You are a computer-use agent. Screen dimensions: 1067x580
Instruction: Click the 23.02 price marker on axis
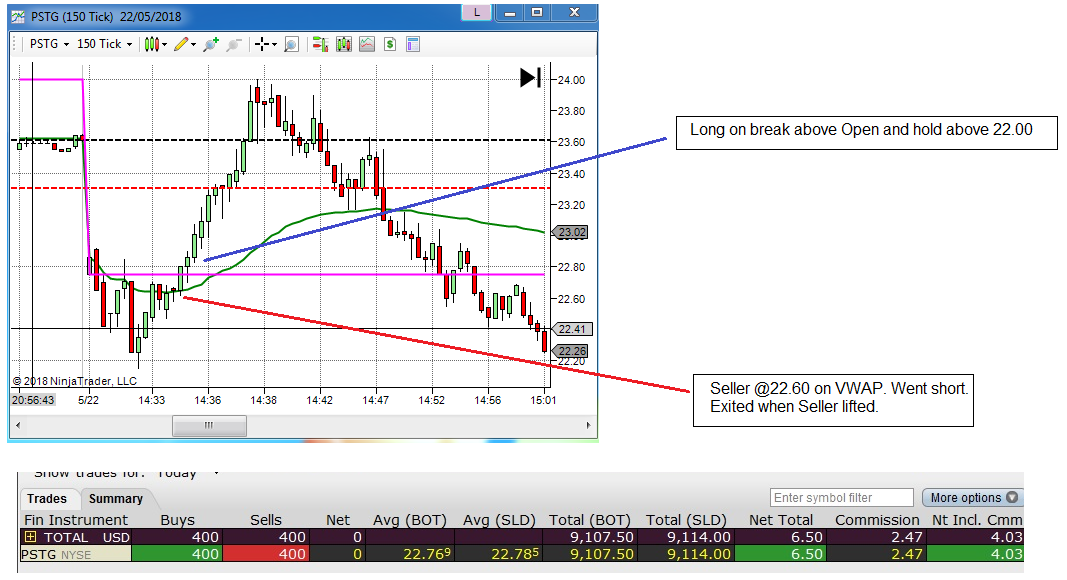570,232
